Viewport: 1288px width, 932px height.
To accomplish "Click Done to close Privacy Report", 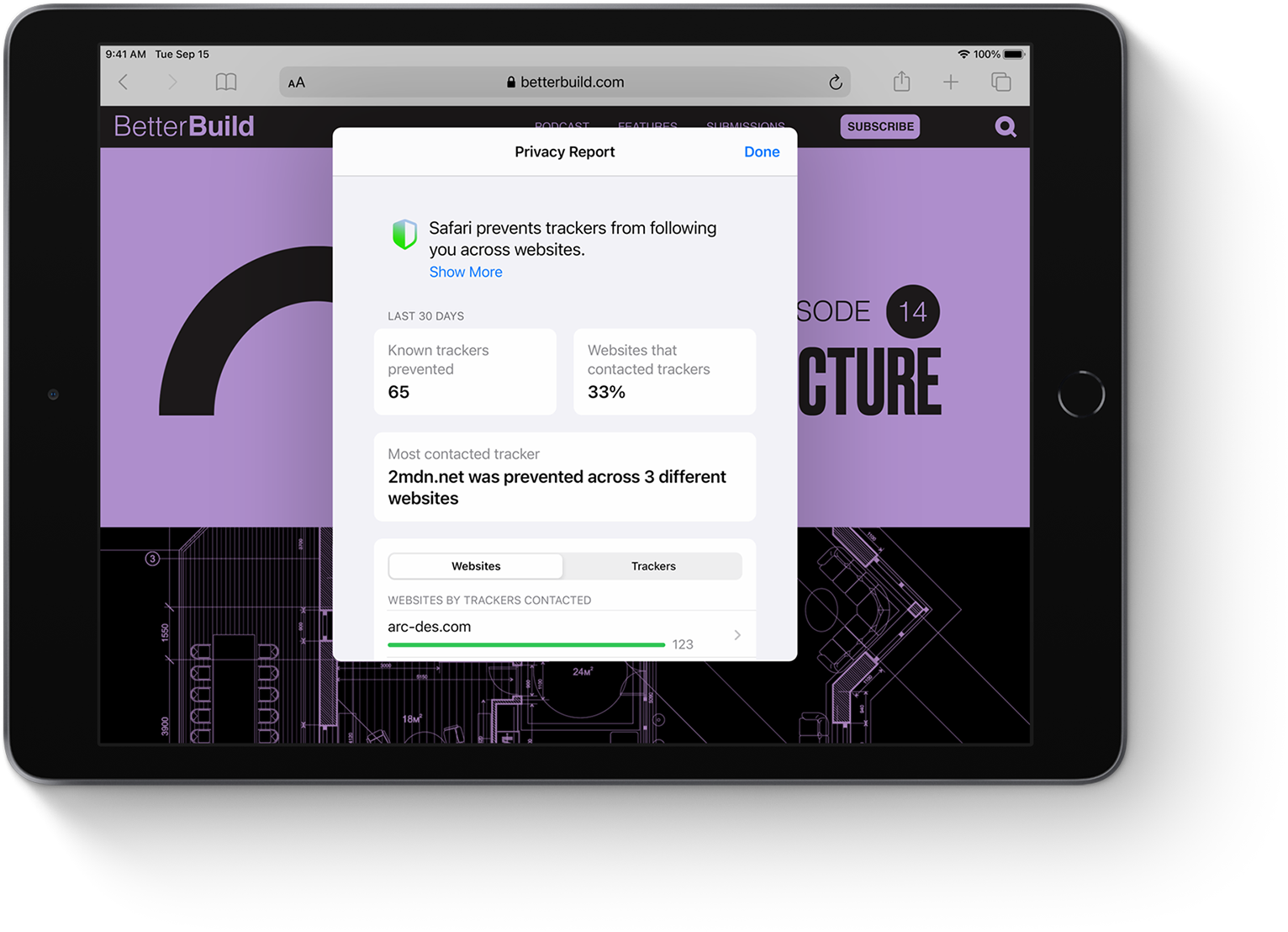I will [x=762, y=152].
